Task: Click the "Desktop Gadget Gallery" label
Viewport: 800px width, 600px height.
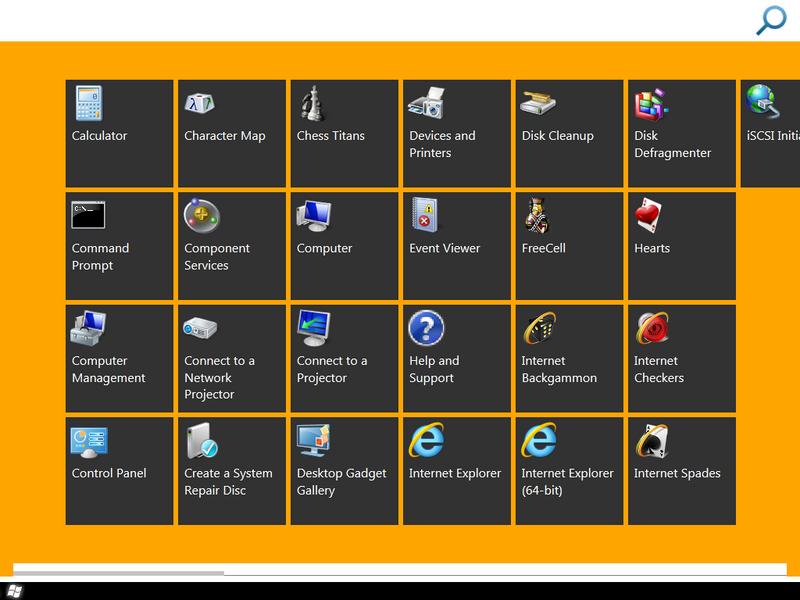Action: (341, 482)
